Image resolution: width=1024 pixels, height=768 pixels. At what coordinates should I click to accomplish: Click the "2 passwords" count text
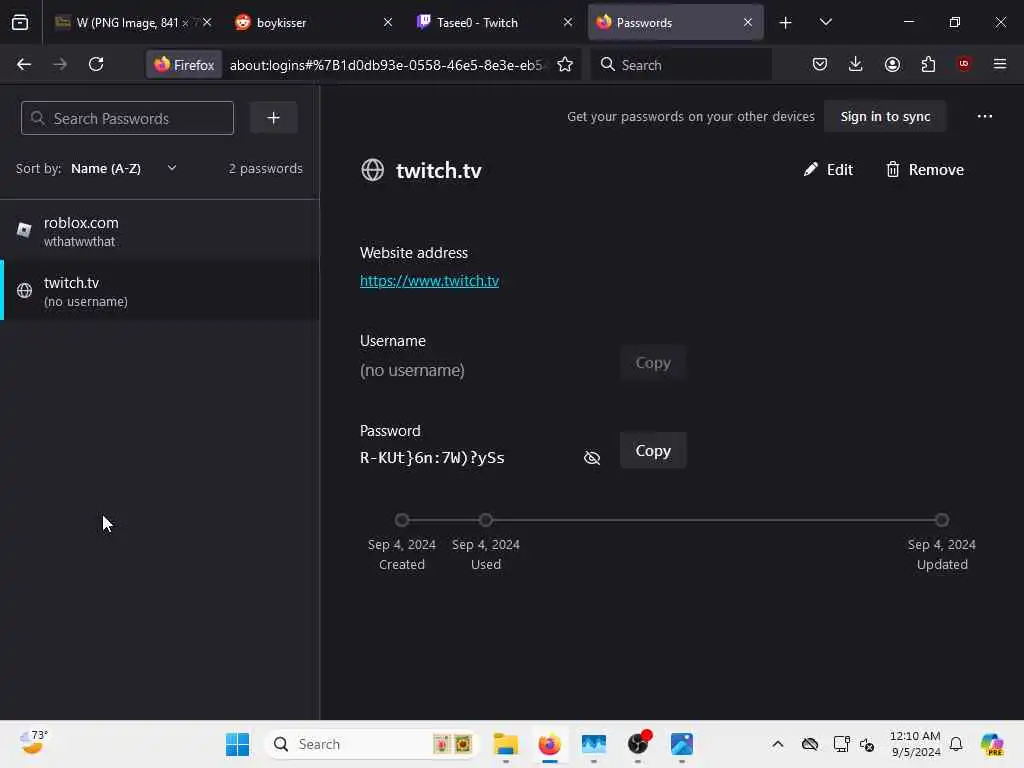(265, 168)
